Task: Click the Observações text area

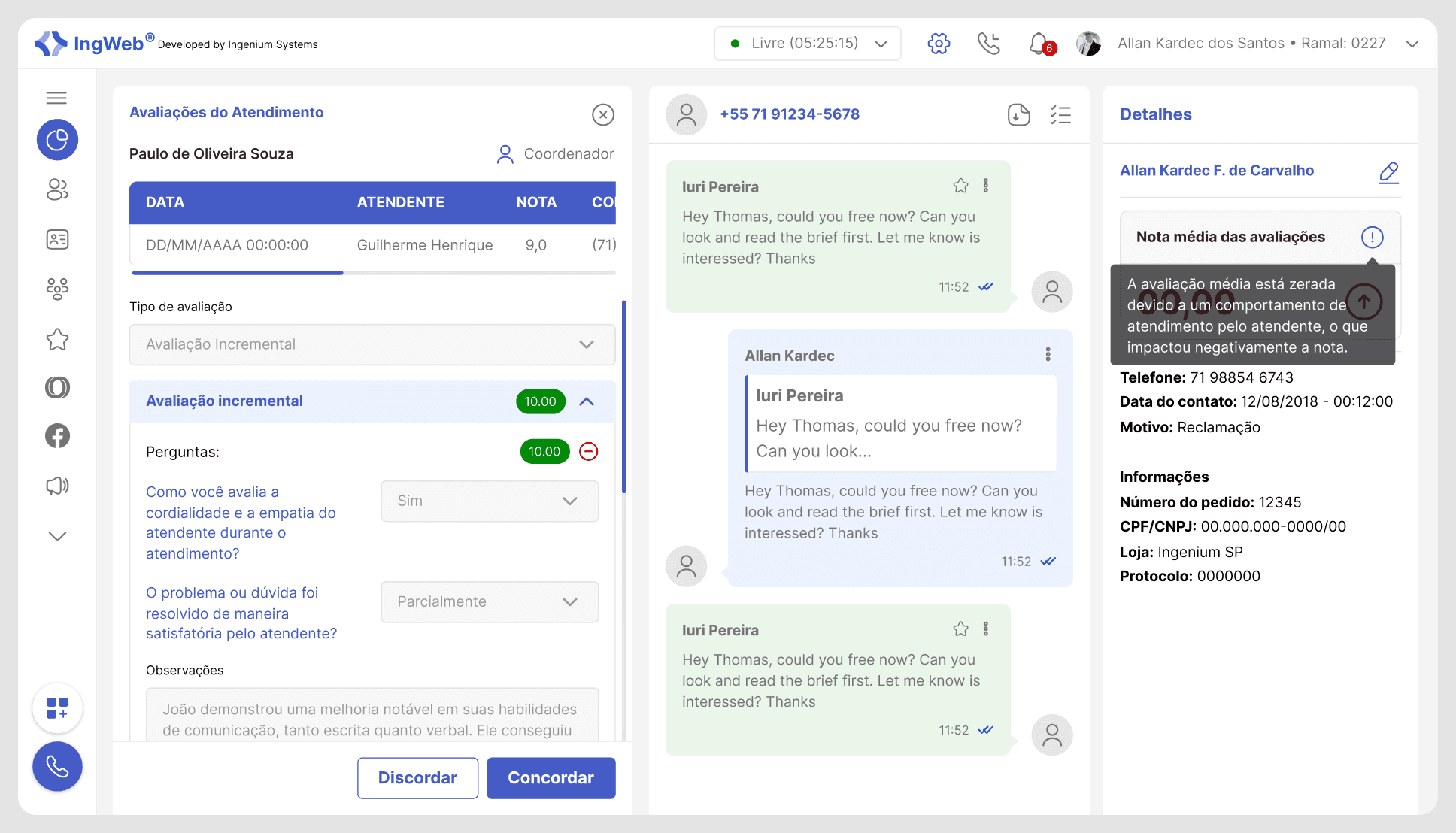Action: (372, 715)
